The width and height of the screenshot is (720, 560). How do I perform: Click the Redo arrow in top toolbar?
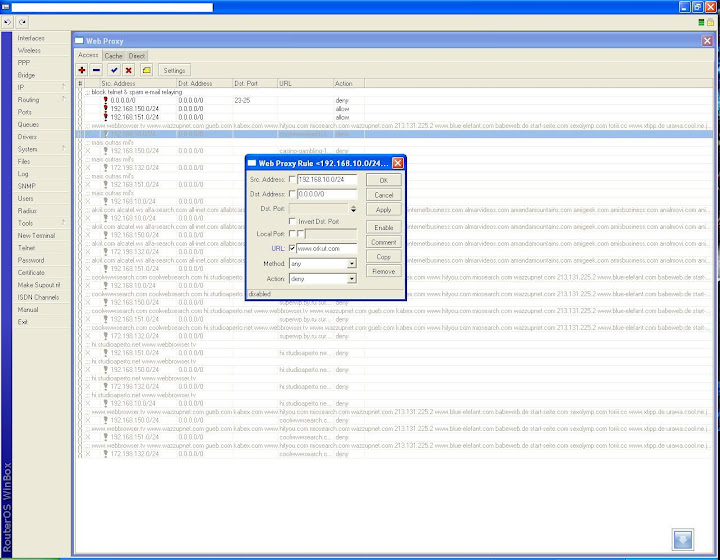[22, 22]
